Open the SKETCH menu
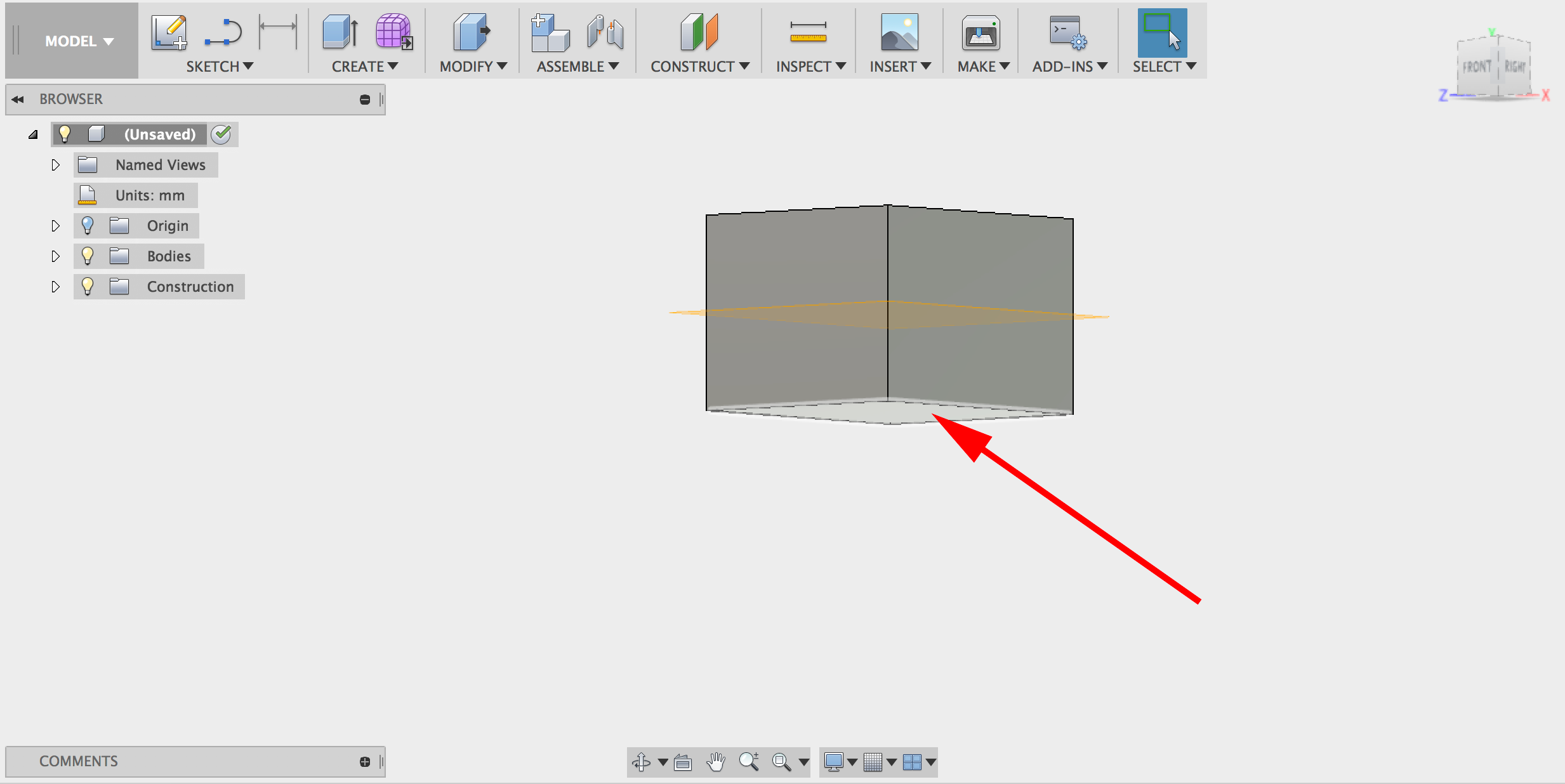The image size is (1565, 784). tap(220, 67)
